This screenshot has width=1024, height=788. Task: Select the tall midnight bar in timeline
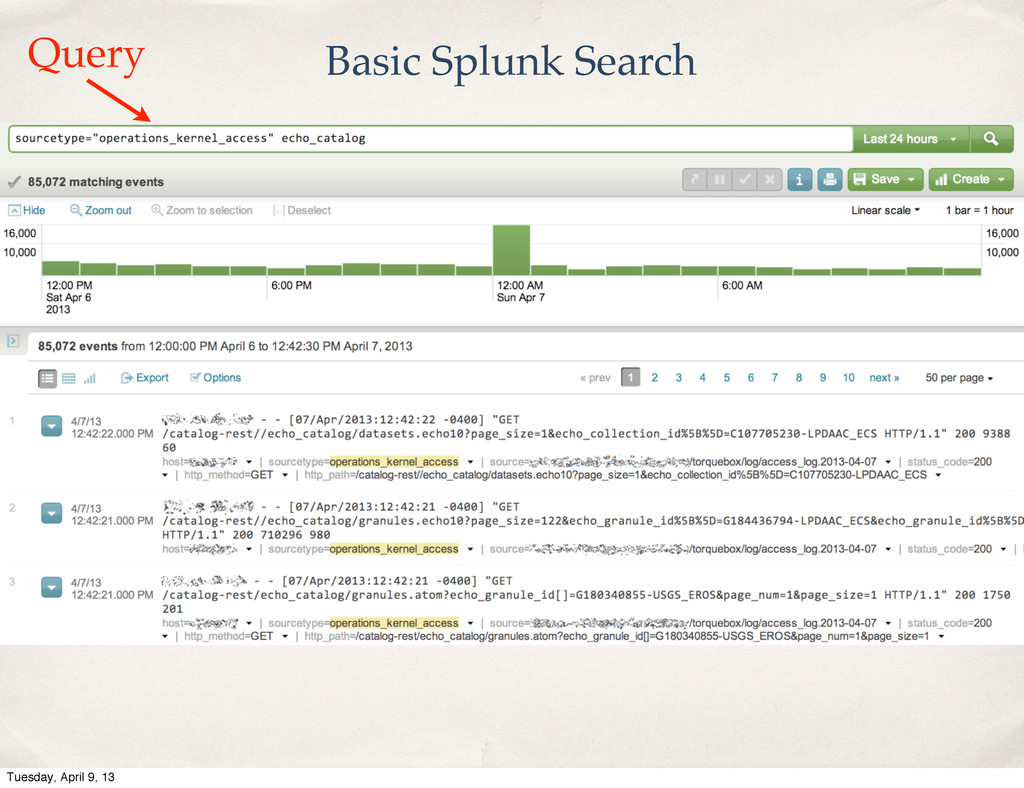[511, 250]
